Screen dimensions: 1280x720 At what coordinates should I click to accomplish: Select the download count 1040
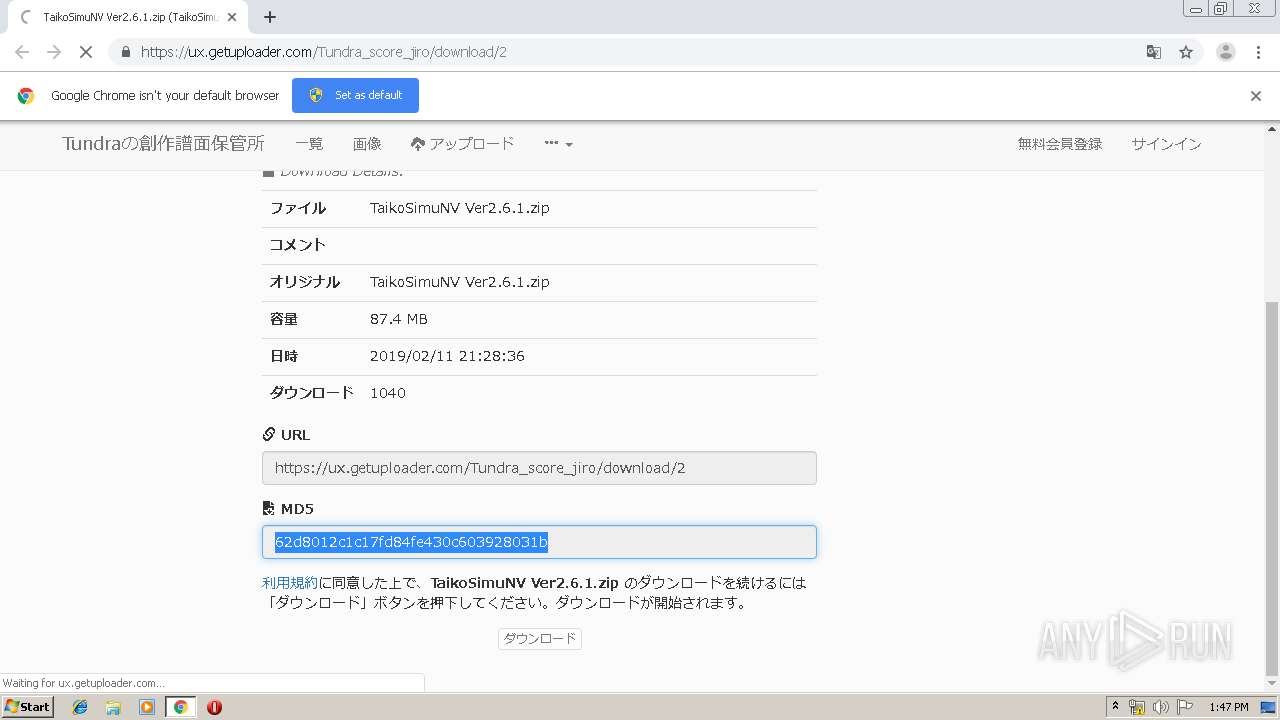click(388, 393)
